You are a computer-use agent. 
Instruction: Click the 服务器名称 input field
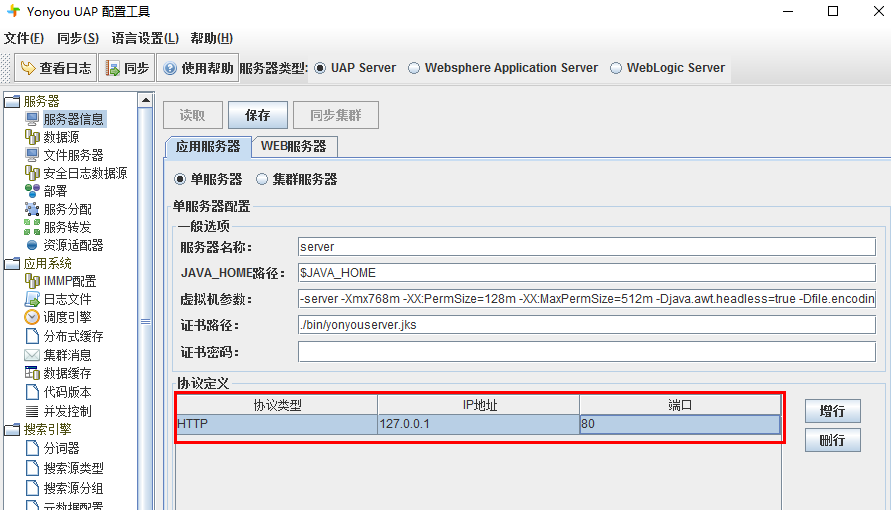586,246
